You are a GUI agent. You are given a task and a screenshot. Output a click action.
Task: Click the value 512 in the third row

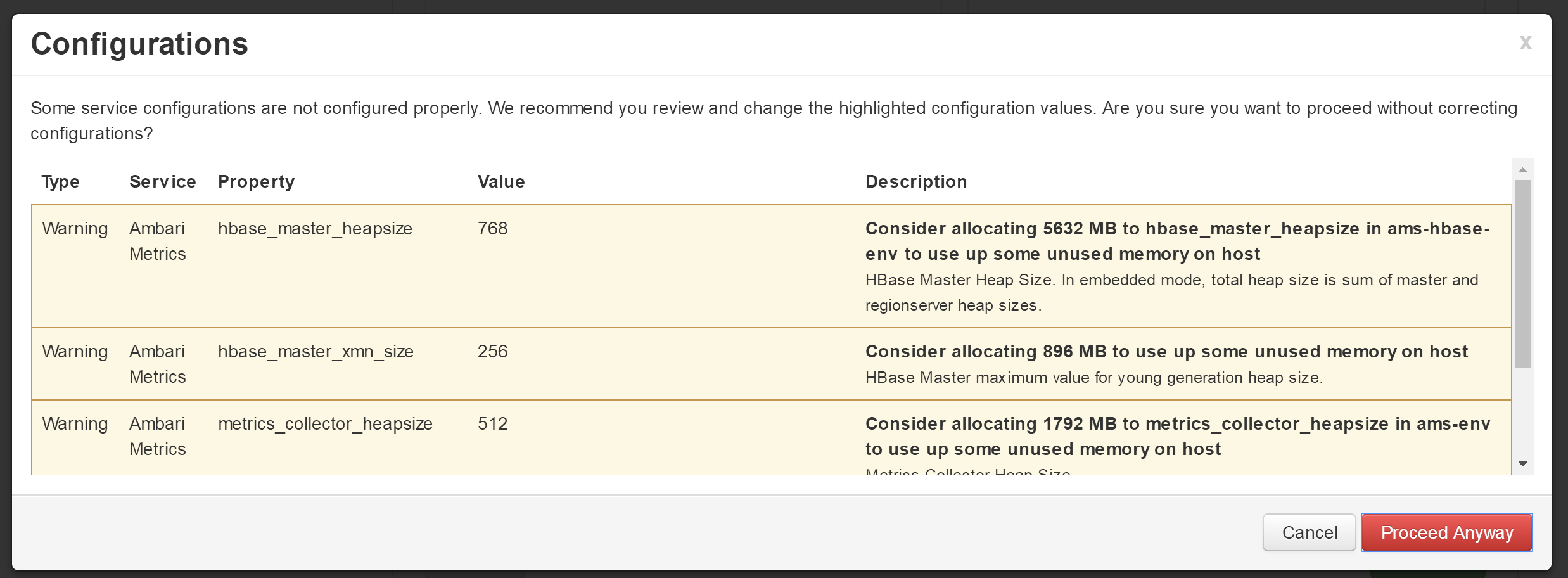coord(492,424)
